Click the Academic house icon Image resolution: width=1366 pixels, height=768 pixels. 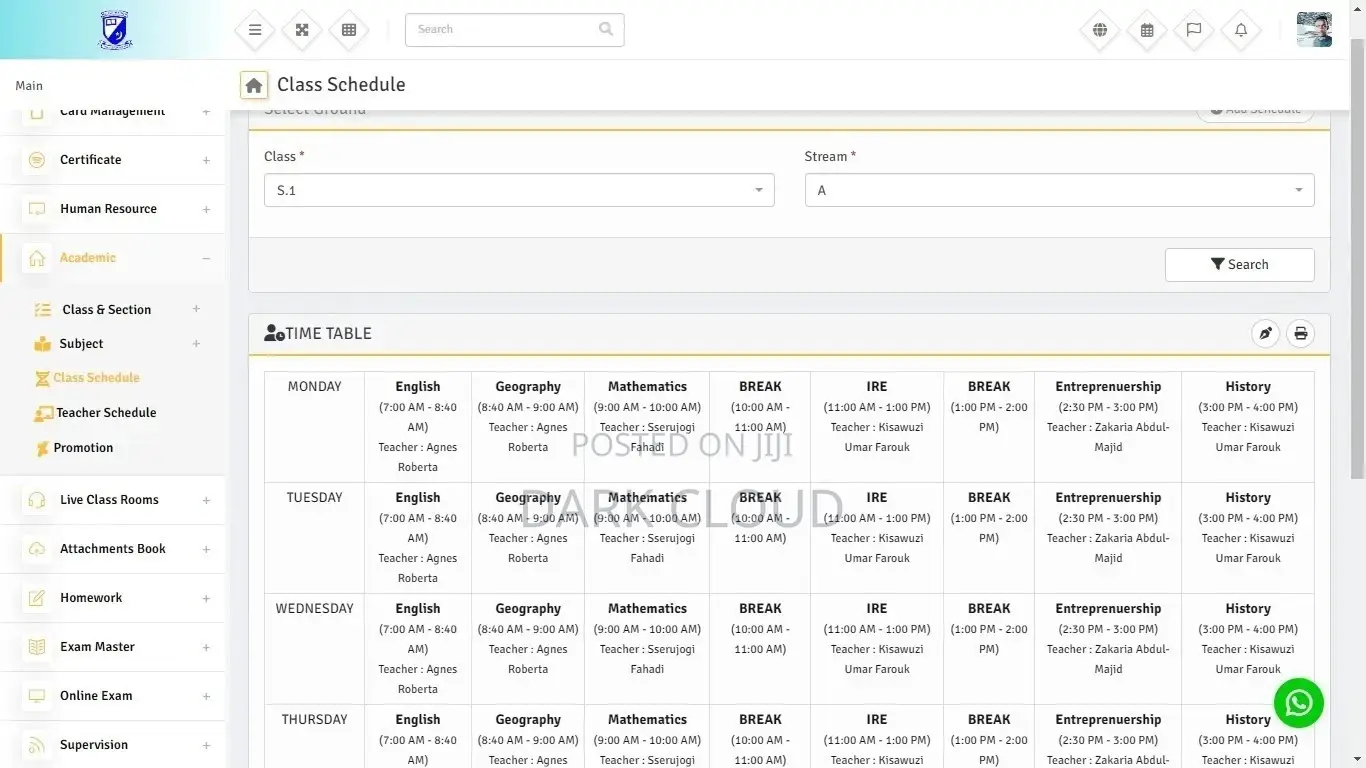pos(37,258)
